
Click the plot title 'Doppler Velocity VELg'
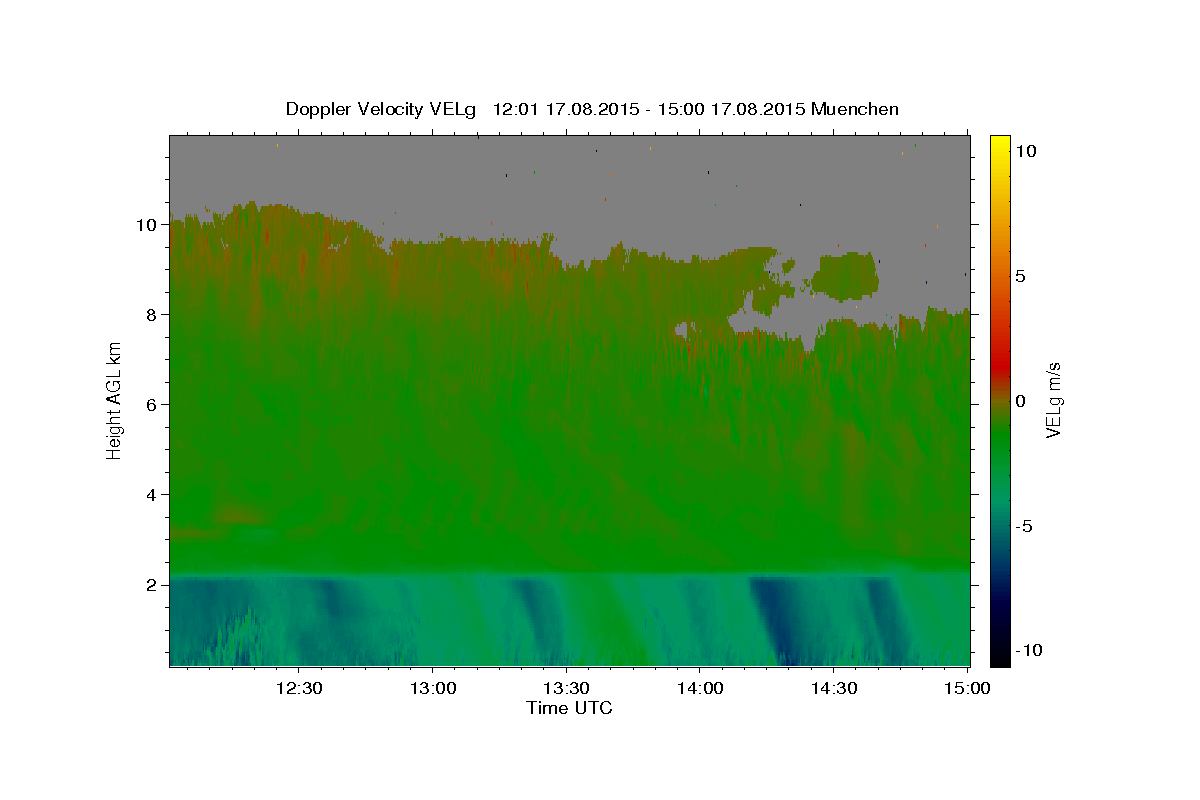(382, 109)
